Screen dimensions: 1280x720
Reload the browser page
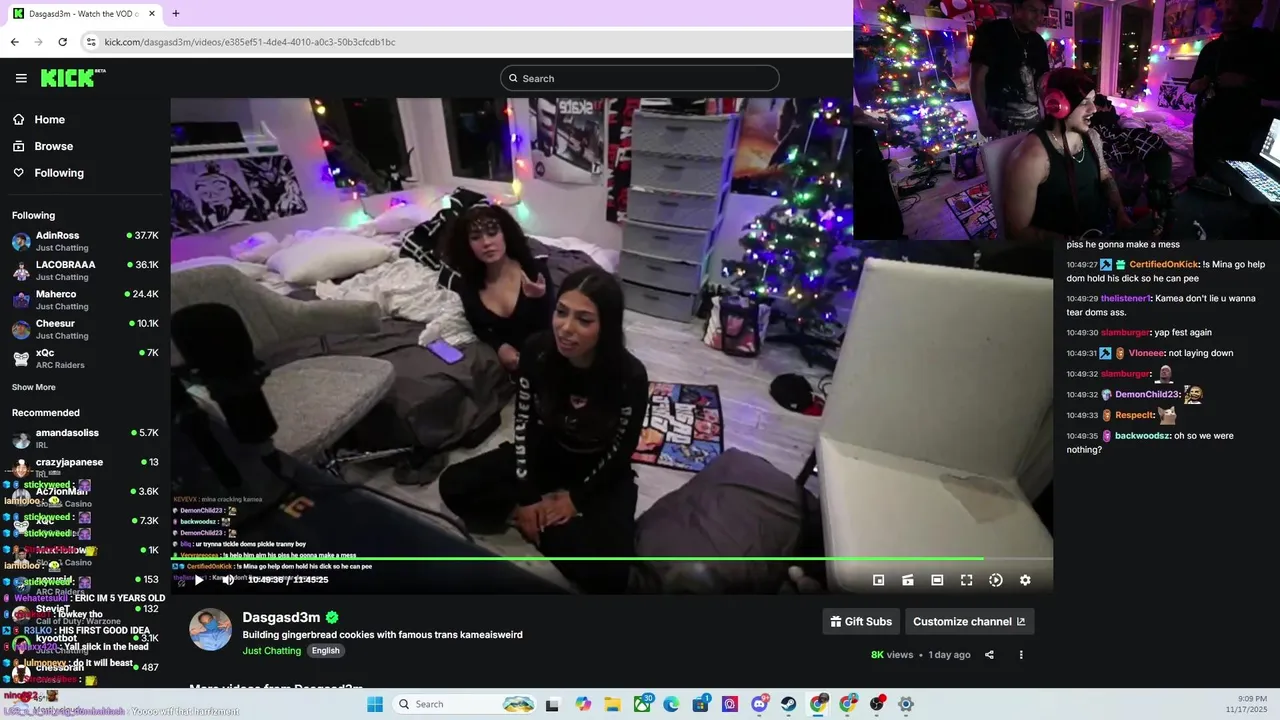pyautogui.click(x=62, y=42)
